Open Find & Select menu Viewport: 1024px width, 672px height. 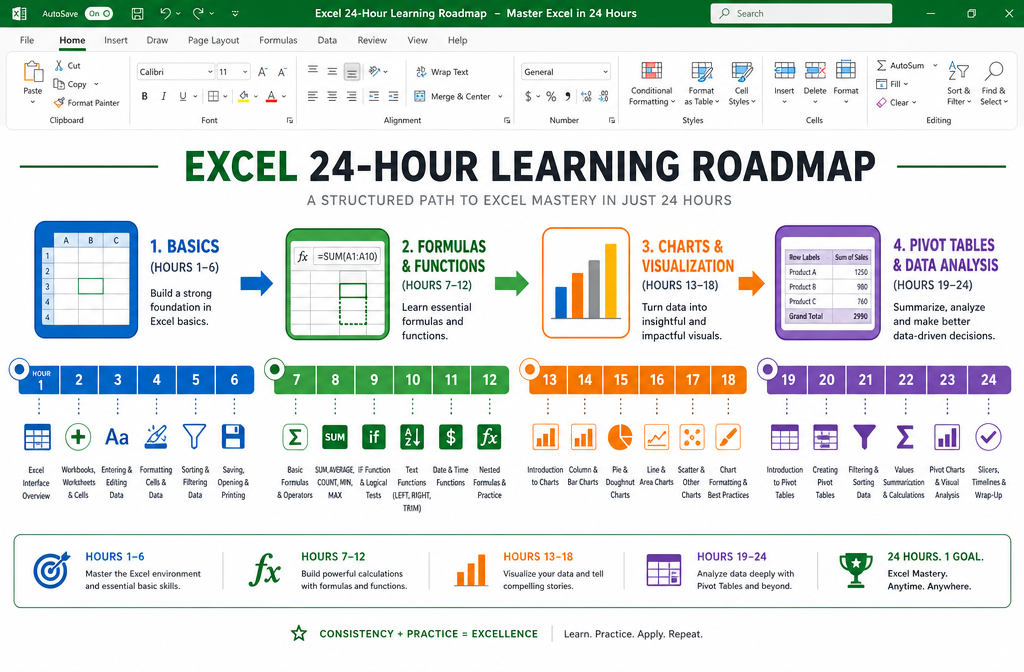click(x=994, y=83)
